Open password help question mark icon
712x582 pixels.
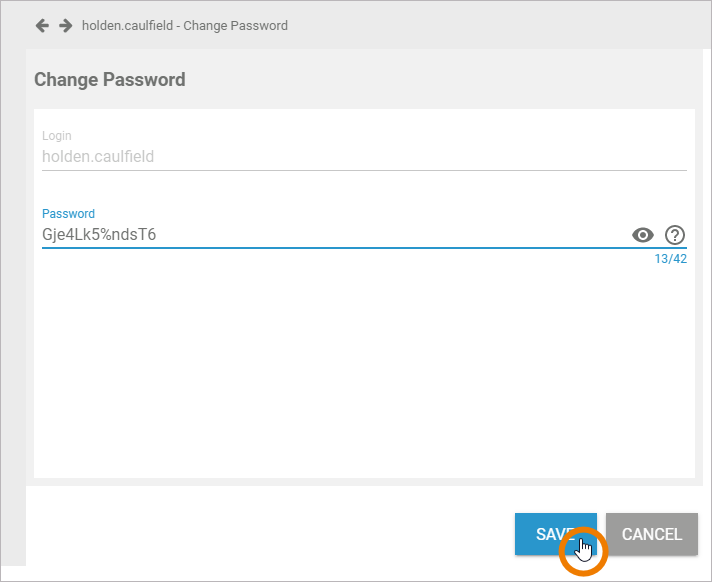click(x=675, y=235)
